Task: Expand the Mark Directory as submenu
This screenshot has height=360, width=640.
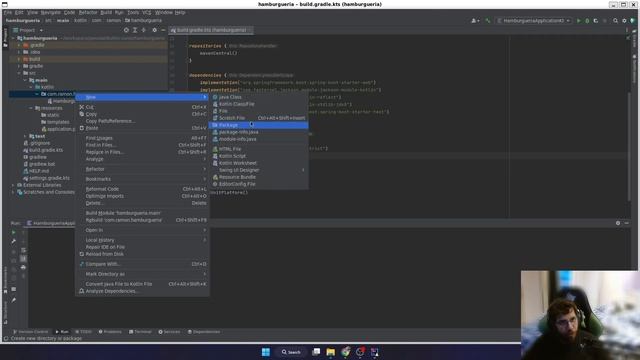Action: click(x=142, y=274)
